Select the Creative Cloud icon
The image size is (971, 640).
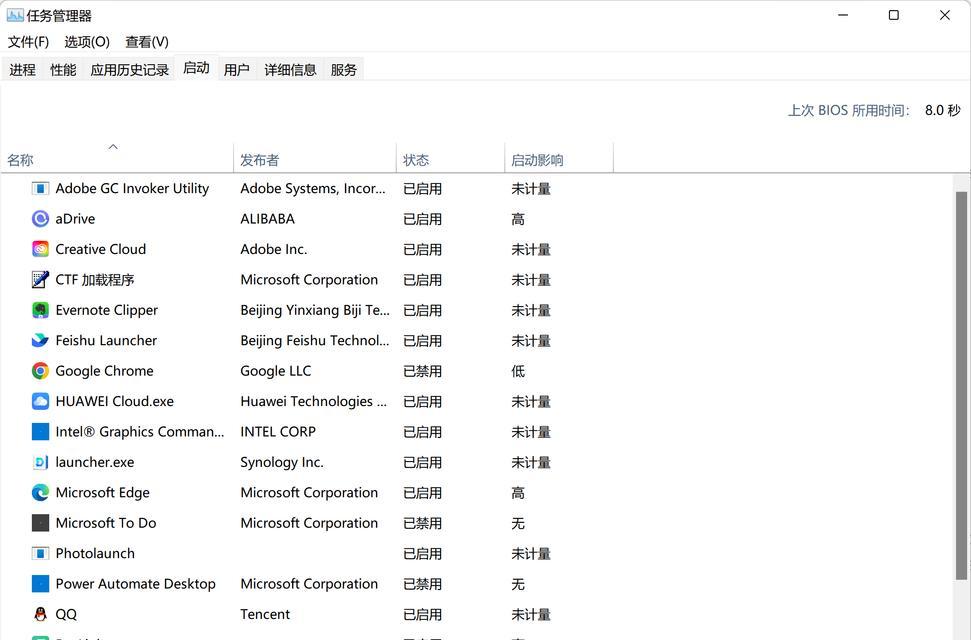(40, 249)
